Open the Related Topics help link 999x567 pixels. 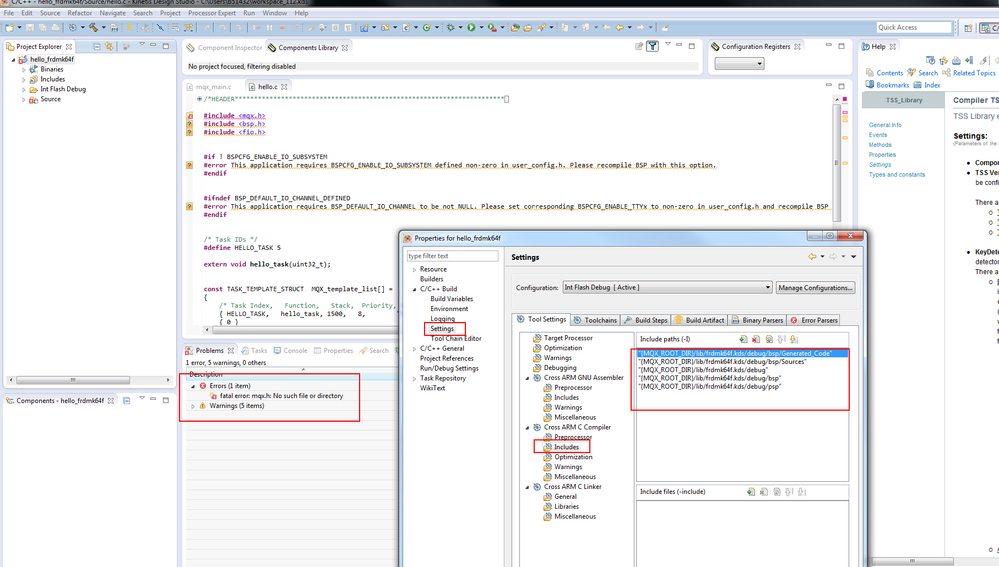point(973,73)
